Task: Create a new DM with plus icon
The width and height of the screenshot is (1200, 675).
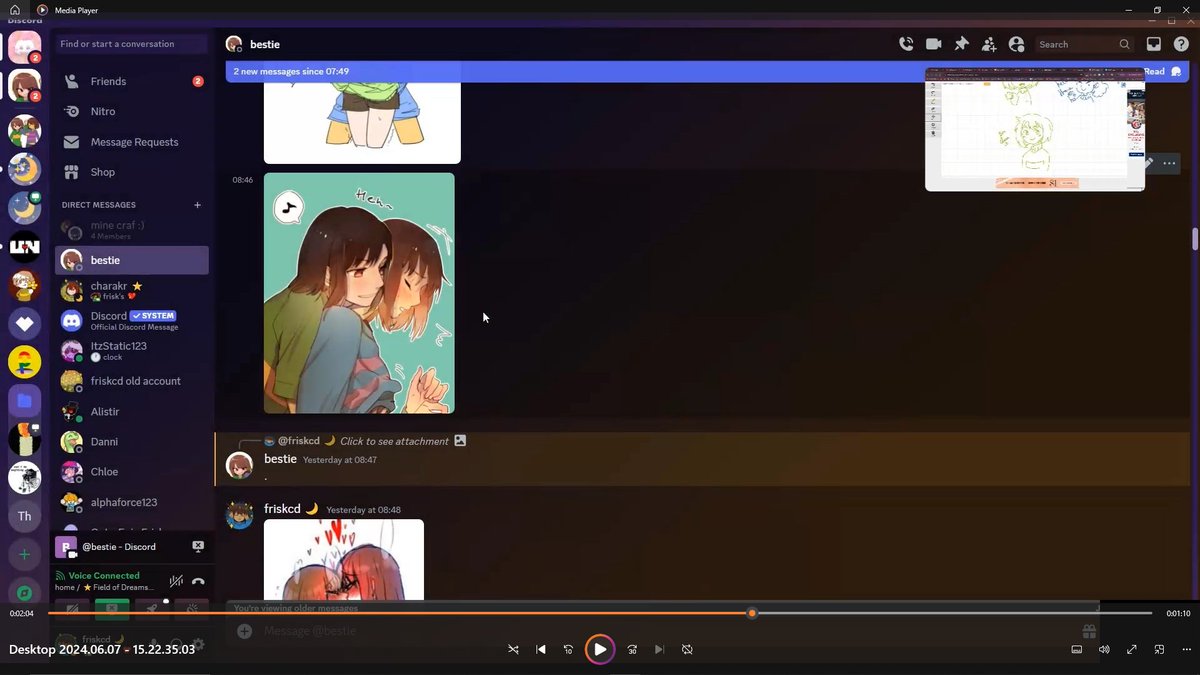Action: tap(197, 205)
